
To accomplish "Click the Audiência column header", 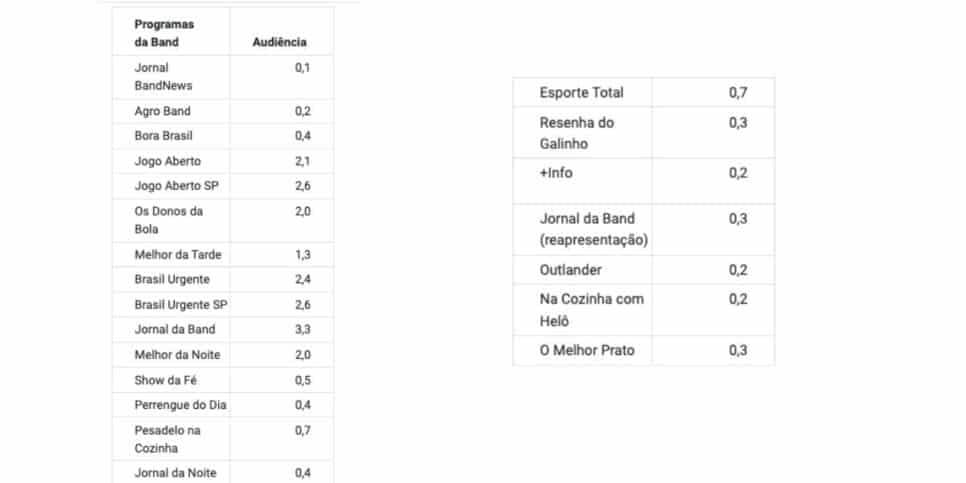I will click(x=279, y=43).
